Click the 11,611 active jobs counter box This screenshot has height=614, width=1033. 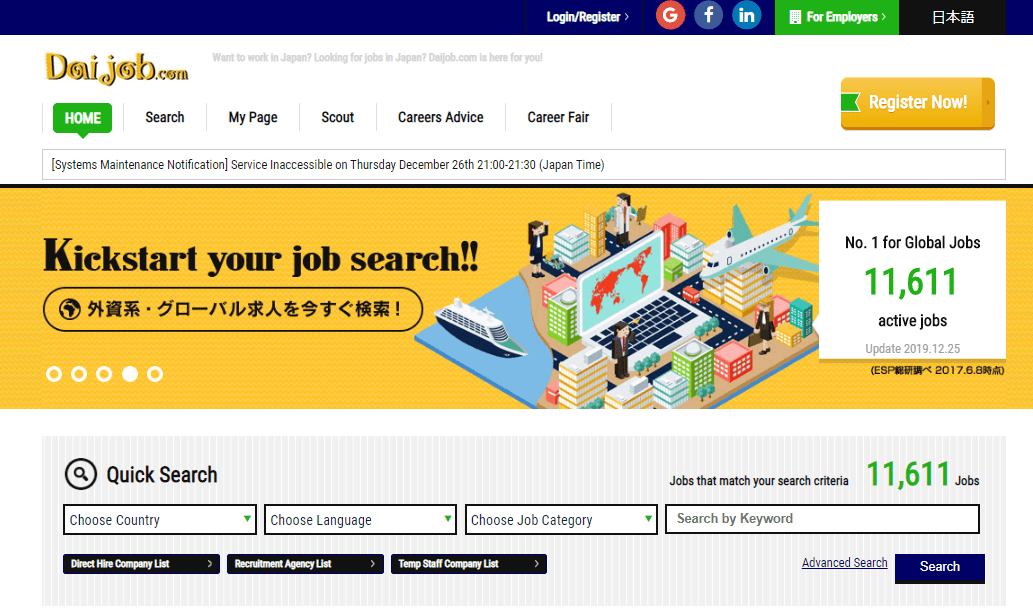pyautogui.click(x=912, y=280)
